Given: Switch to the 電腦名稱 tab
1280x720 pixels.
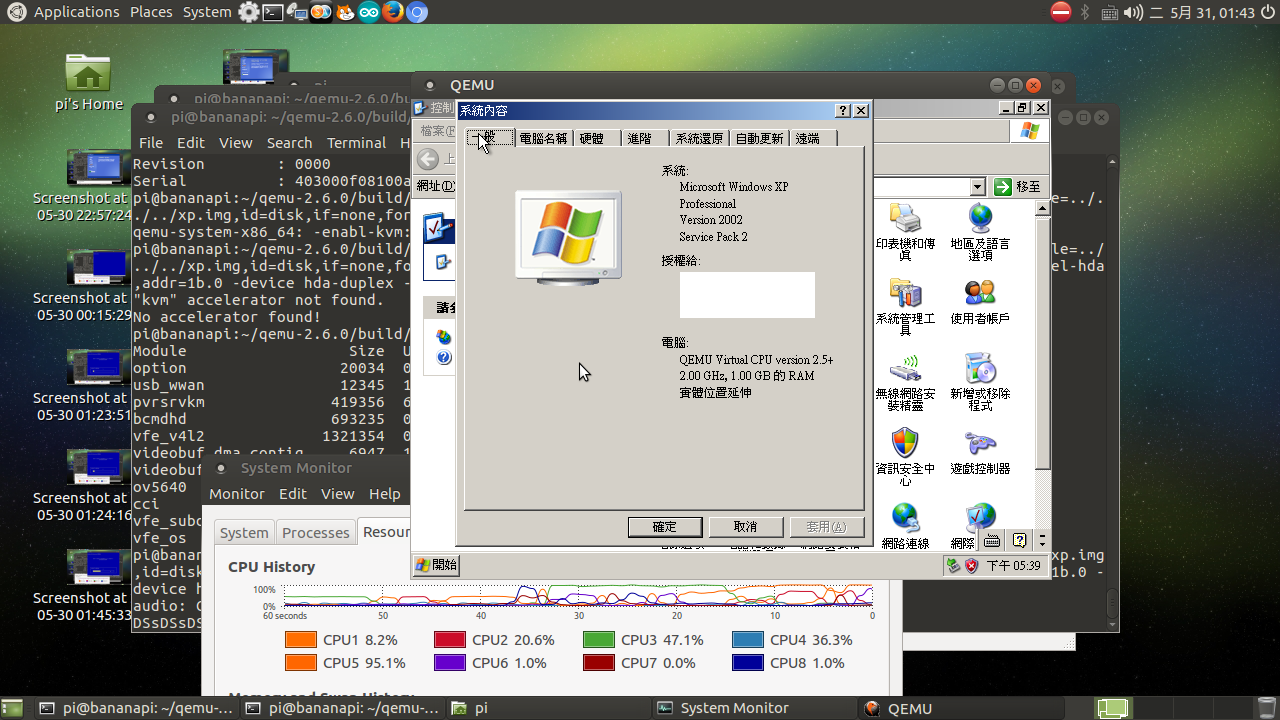Looking at the screenshot, I should pyautogui.click(x=544, y=138).
